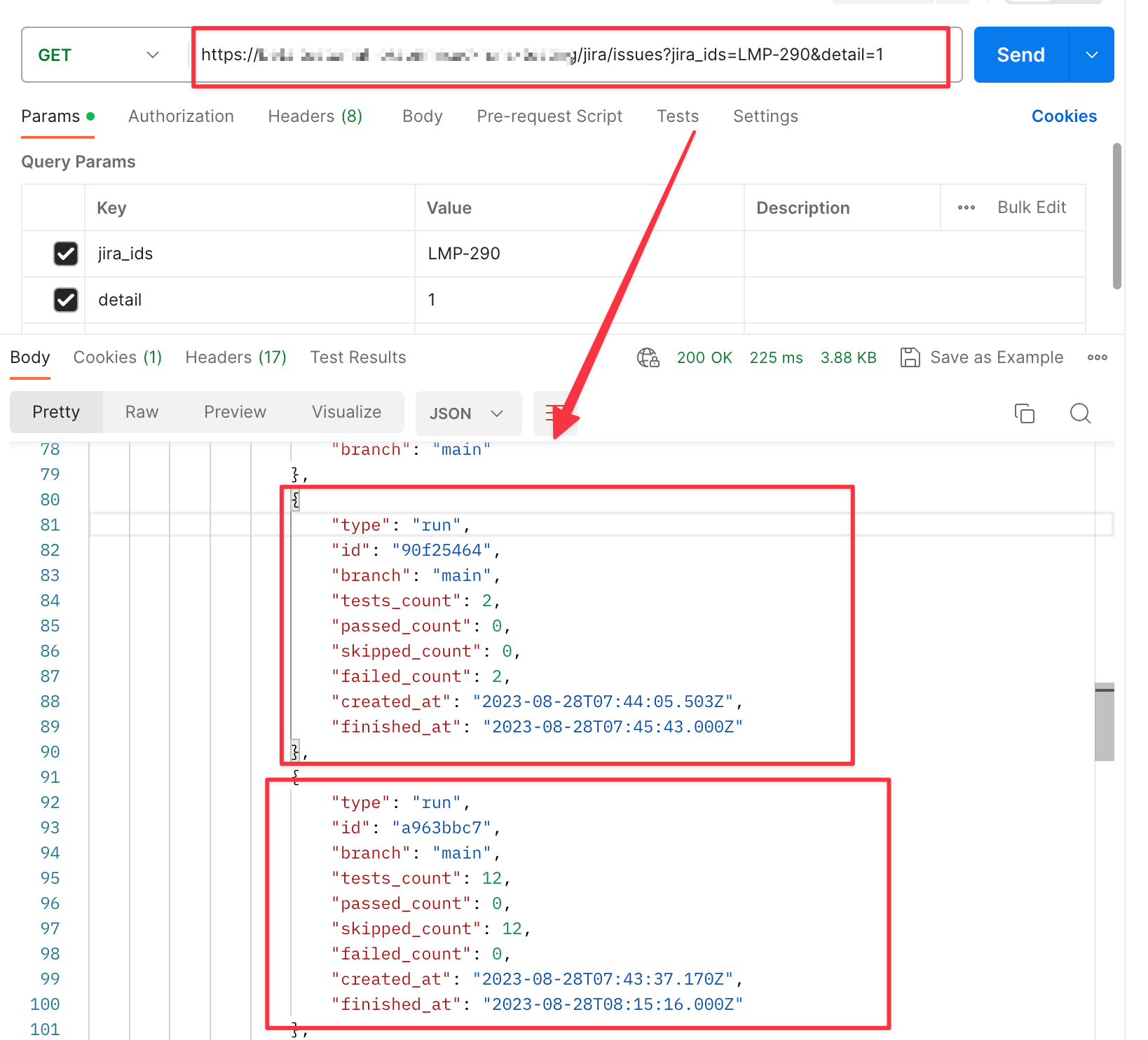Click the LMP-290 value cell
This screenshot has height=1040, width=1148.
pos(579,254)
